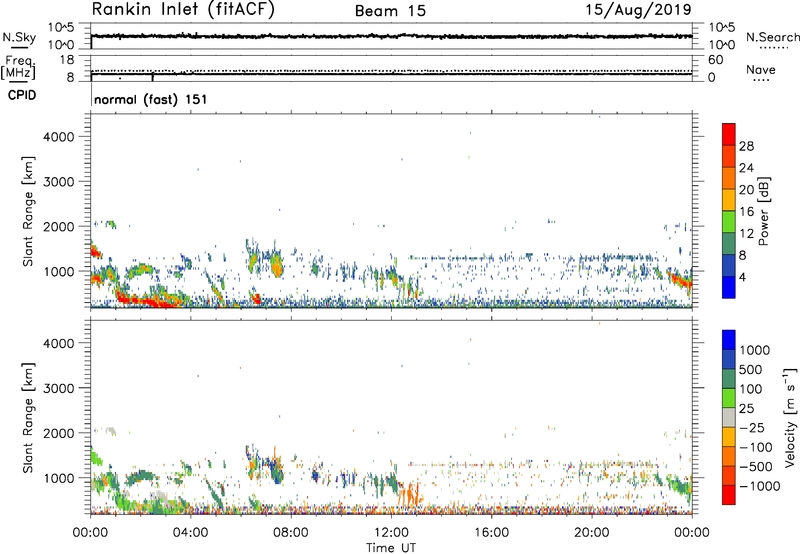The width and height of the screenshot is (800, 554).
Task: Click the 'Time UT' axis label
Action: click(391, 548)
